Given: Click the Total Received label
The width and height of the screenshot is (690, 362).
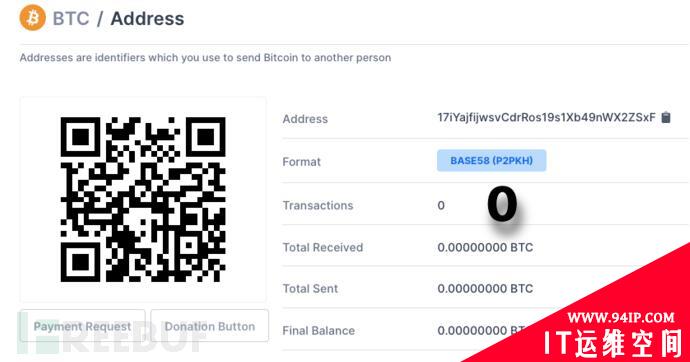Looking at the screenshot, I should pyautogui.click(x=323, y=247).
